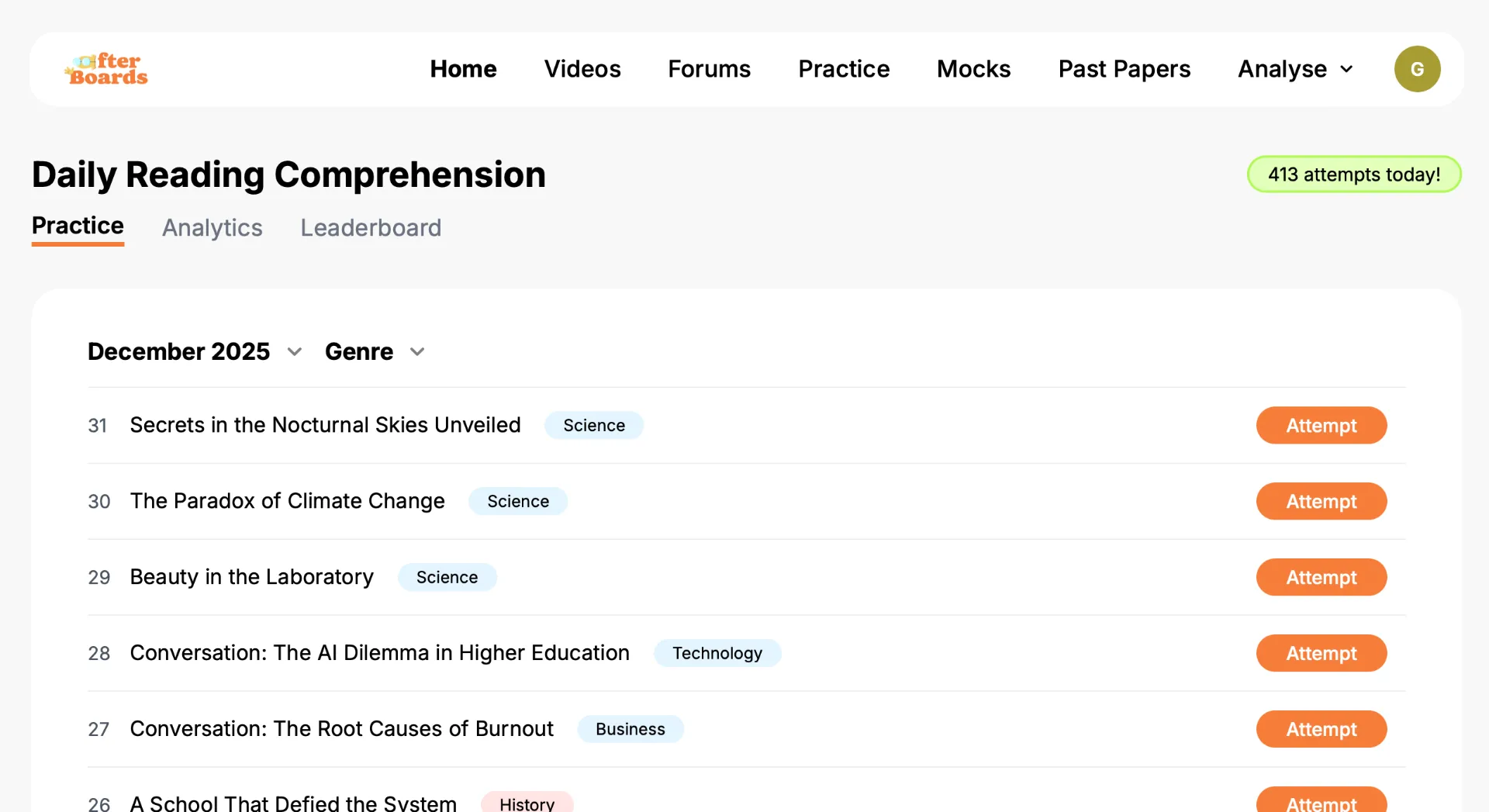The width and height of the screenshot is (1489, 812).
Task: Open the user avatar G profile
Action: pyautogui.click(x=1417, y=69)
